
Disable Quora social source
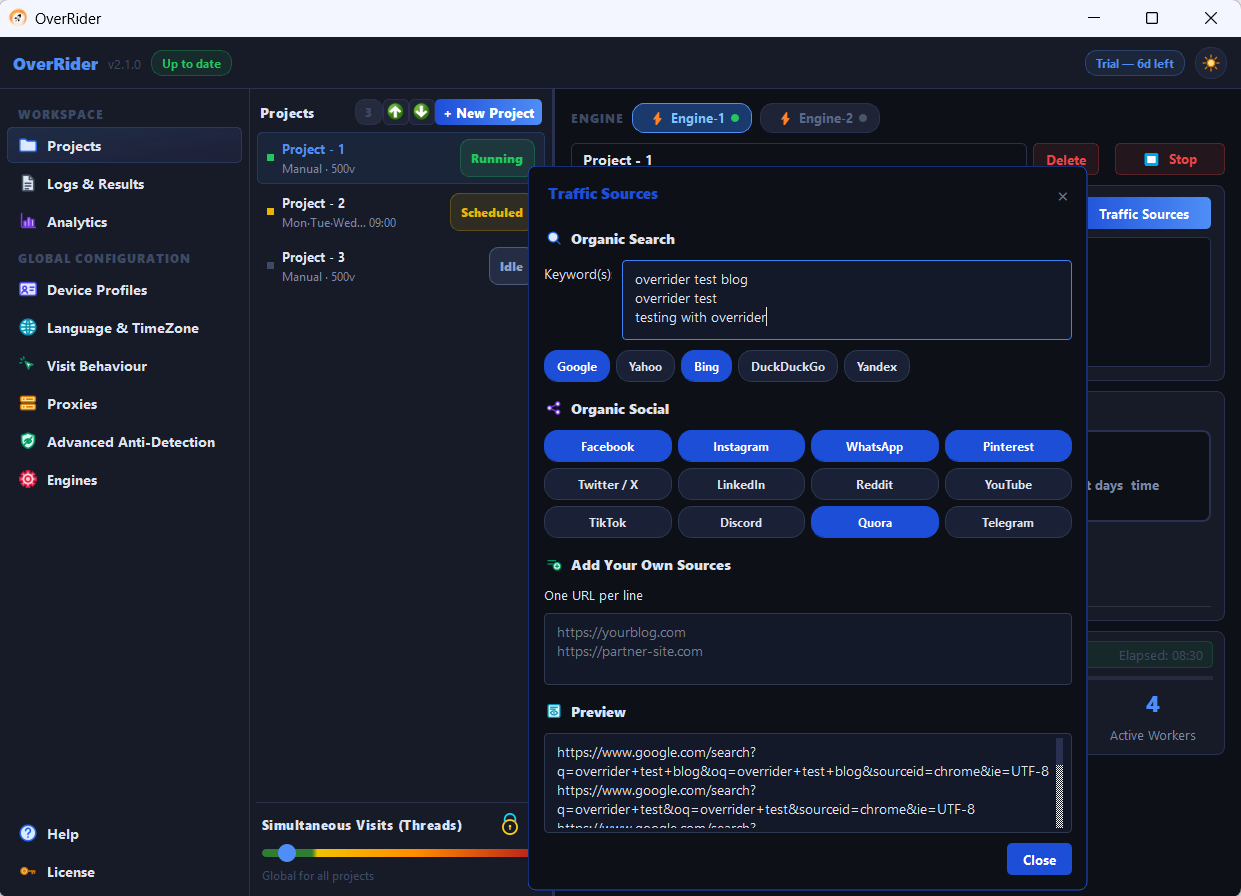875,523
